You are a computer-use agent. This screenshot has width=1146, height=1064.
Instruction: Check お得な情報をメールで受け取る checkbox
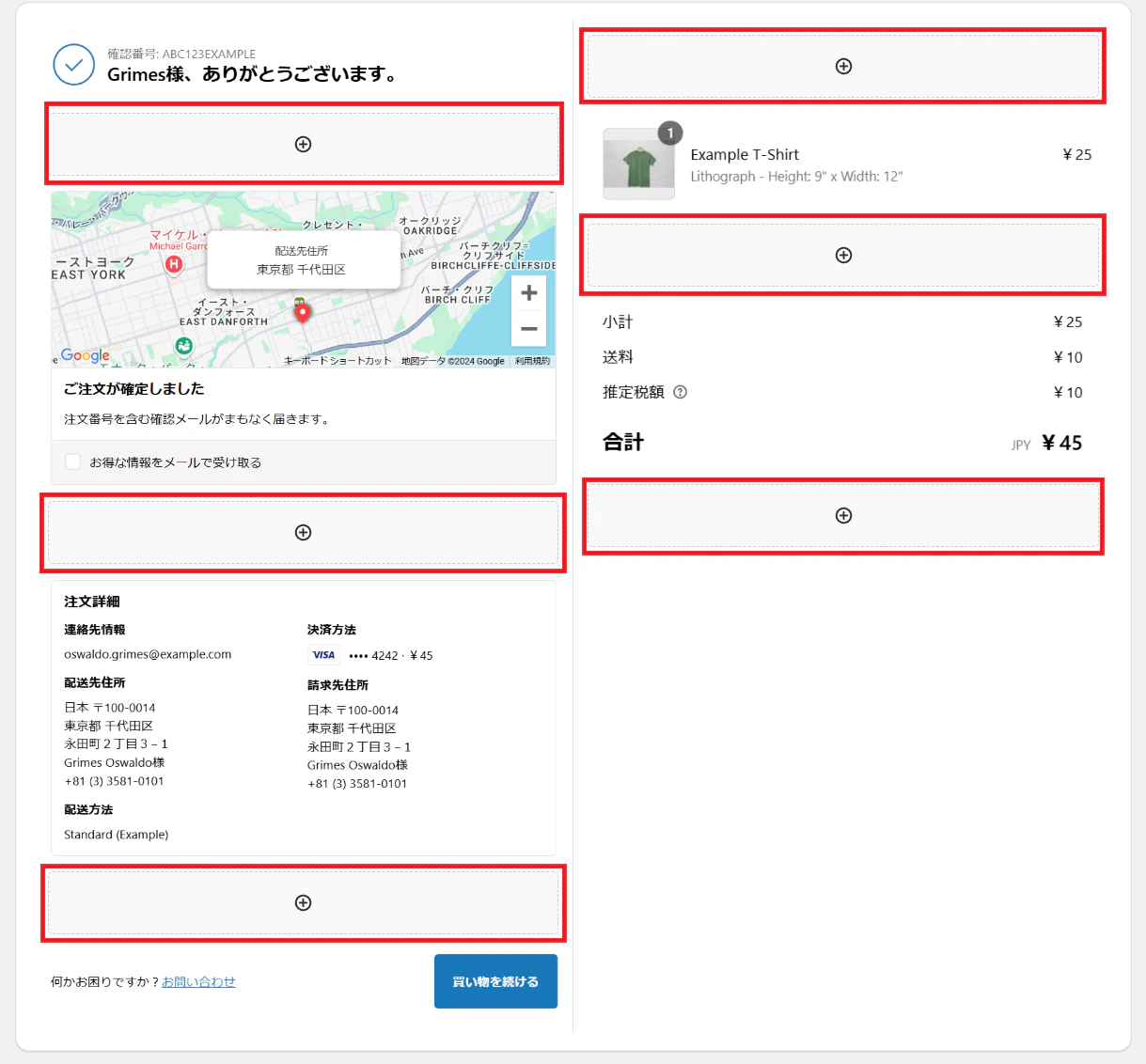pos(72,462)
